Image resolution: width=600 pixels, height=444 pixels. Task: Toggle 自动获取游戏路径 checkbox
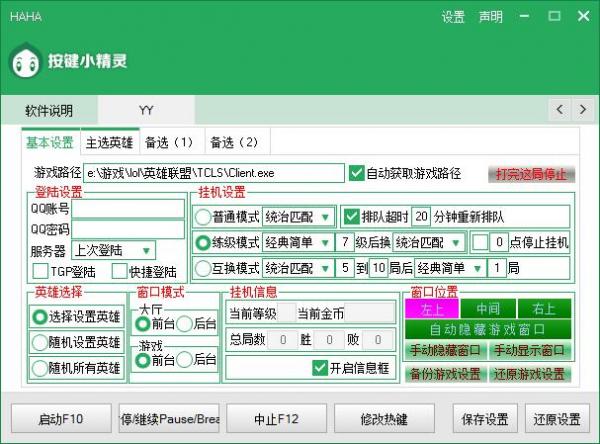(x=356, y=173)
